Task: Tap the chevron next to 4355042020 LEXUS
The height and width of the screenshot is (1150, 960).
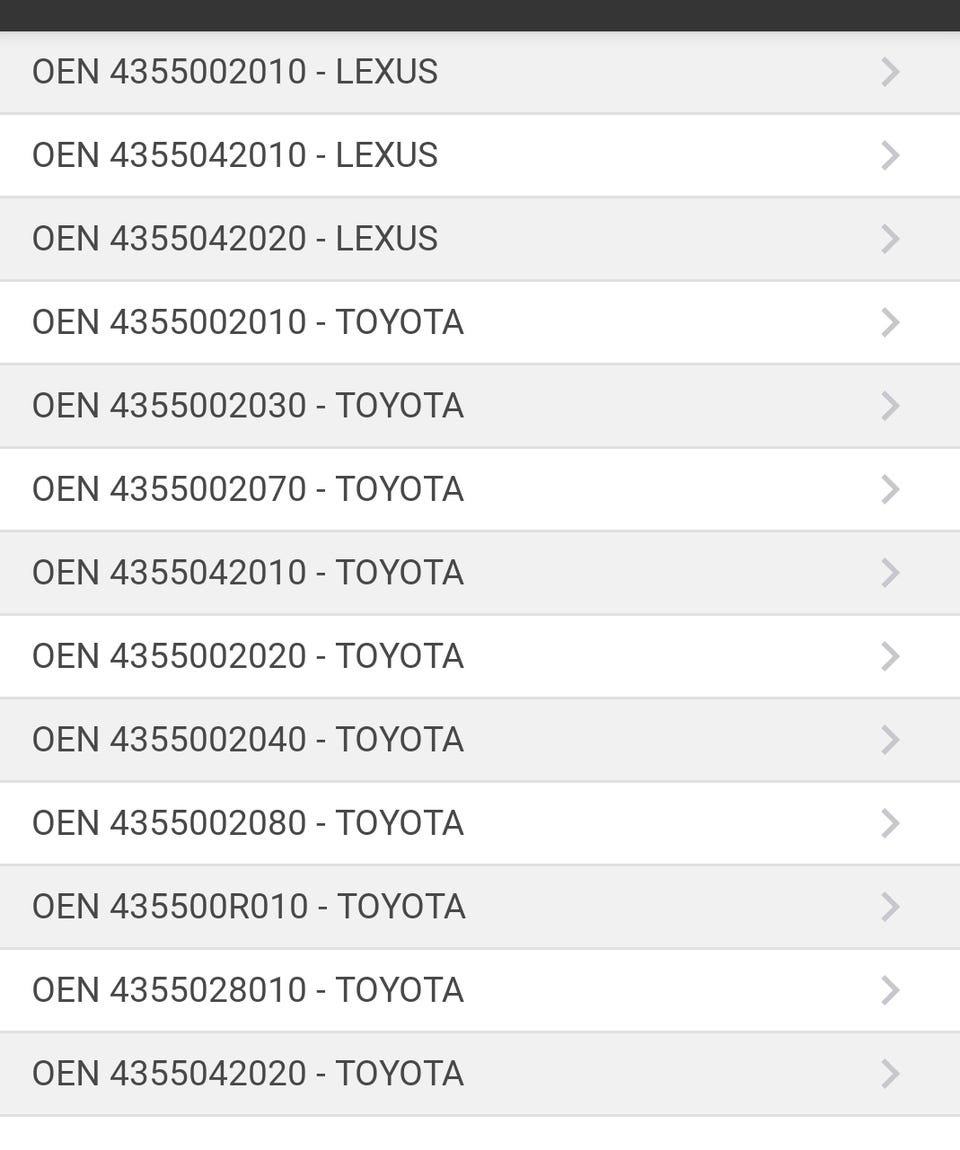Action: click(x=890, y=239)
